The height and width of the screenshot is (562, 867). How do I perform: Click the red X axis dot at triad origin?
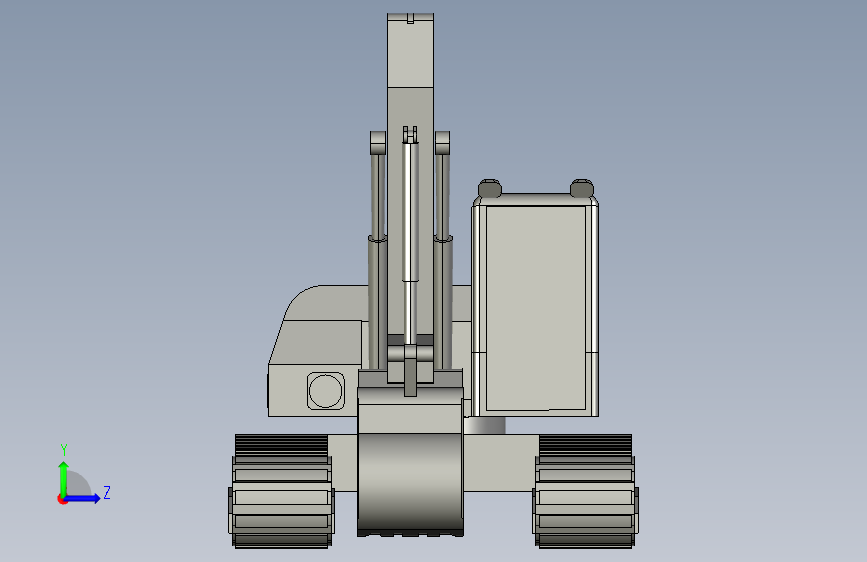click(62, 499)
